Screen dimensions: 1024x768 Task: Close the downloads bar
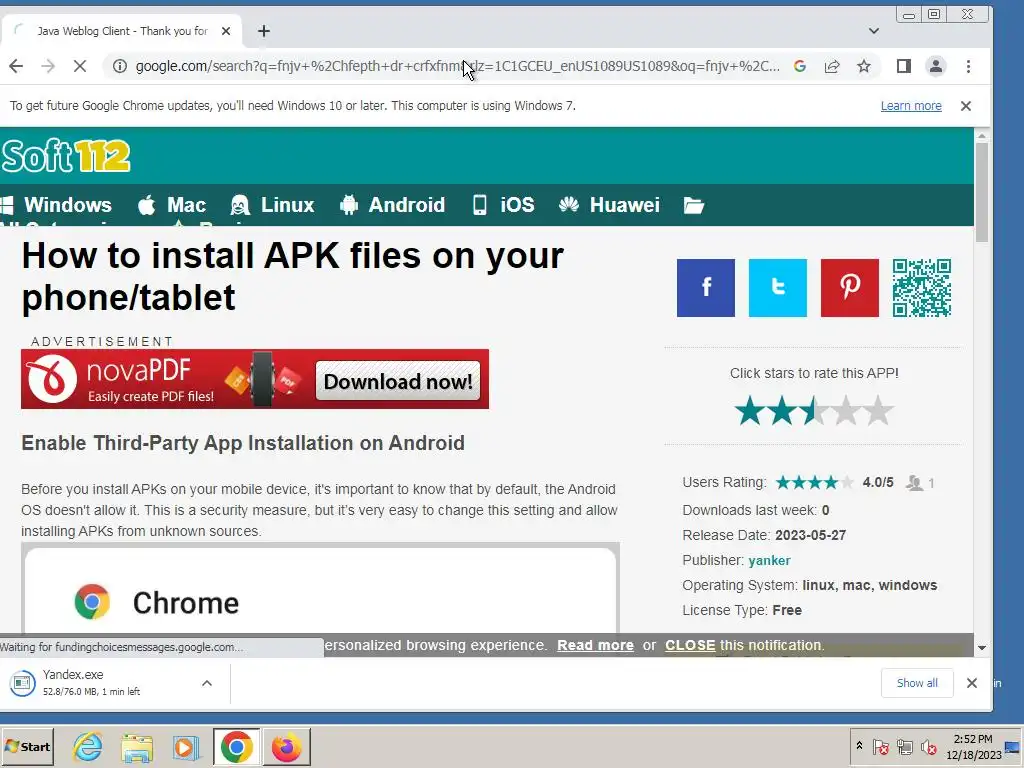972,683
